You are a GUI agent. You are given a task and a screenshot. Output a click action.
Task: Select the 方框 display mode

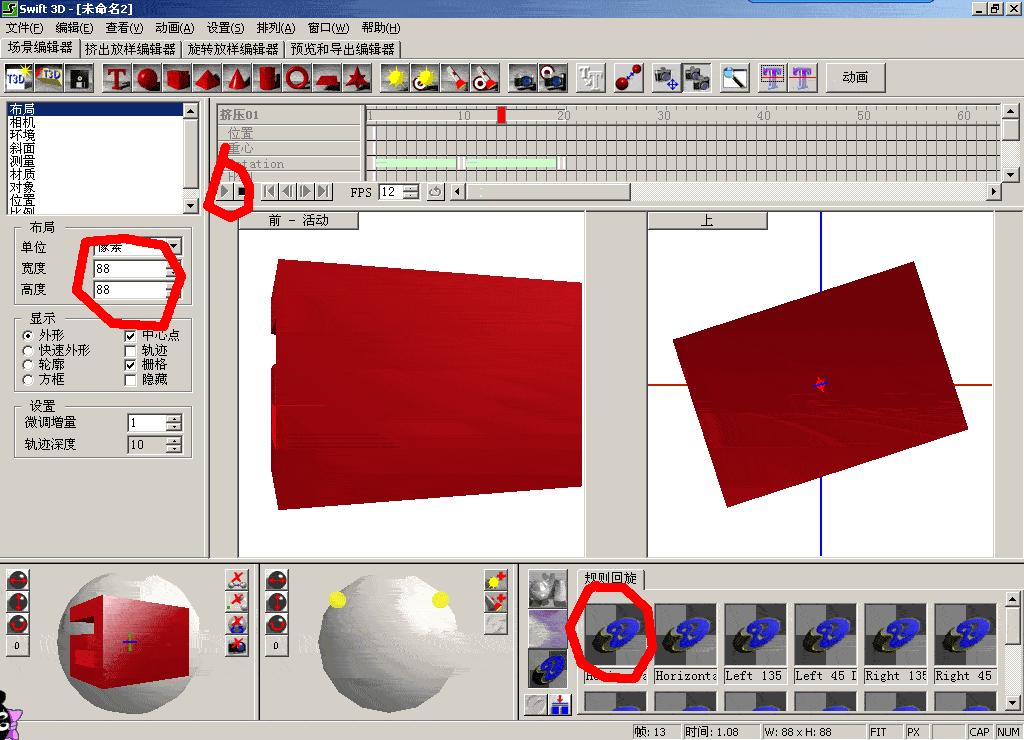27,380
